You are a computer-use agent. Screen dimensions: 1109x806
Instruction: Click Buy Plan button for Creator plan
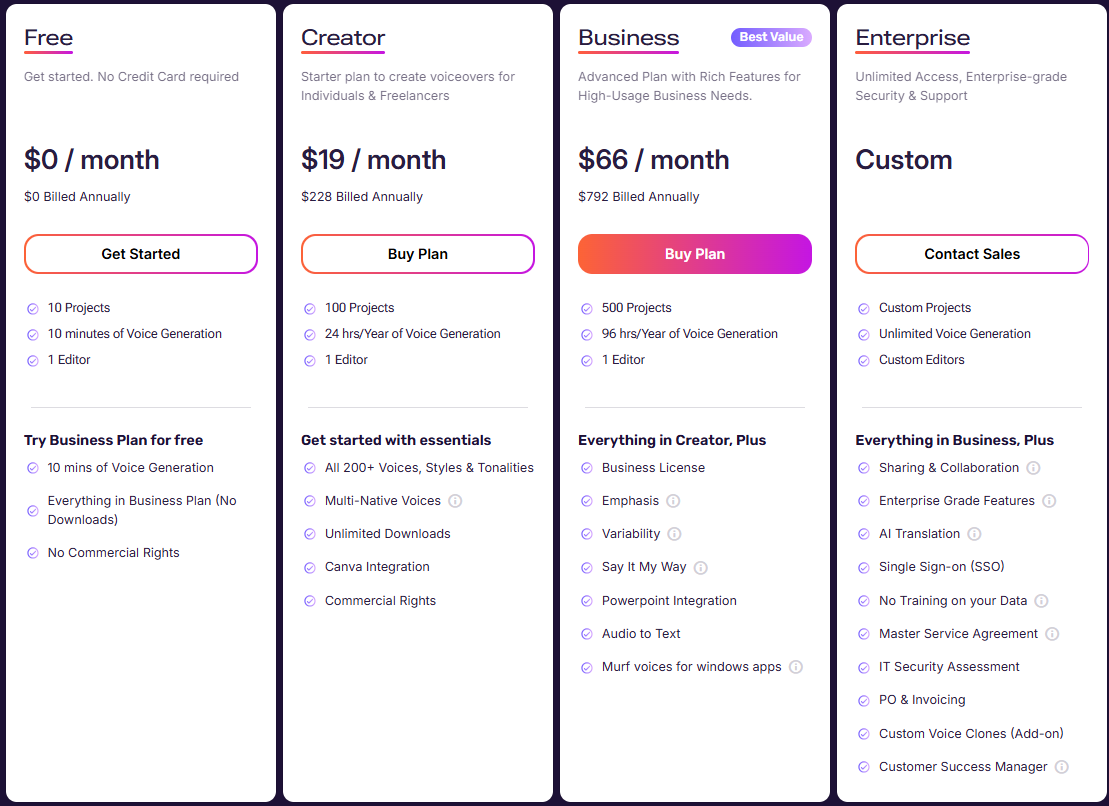tap(417, 254)
